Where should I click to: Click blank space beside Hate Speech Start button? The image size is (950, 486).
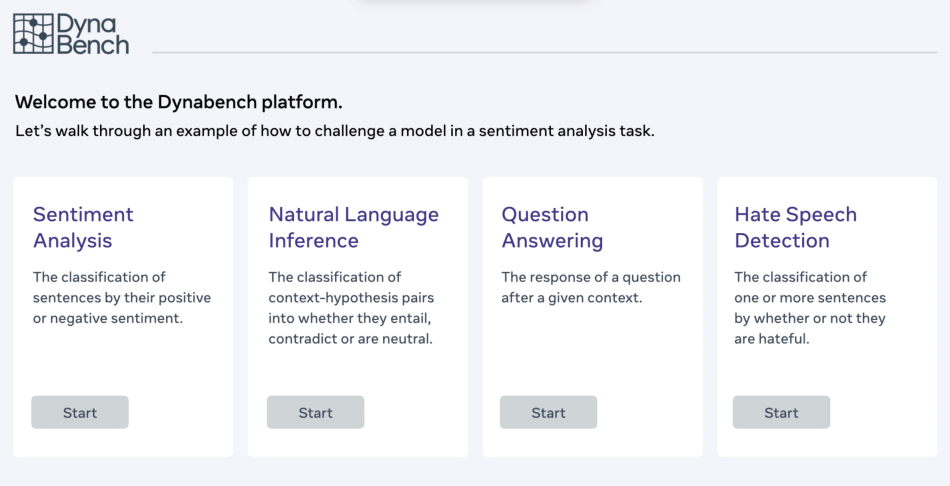pos(880,412)
